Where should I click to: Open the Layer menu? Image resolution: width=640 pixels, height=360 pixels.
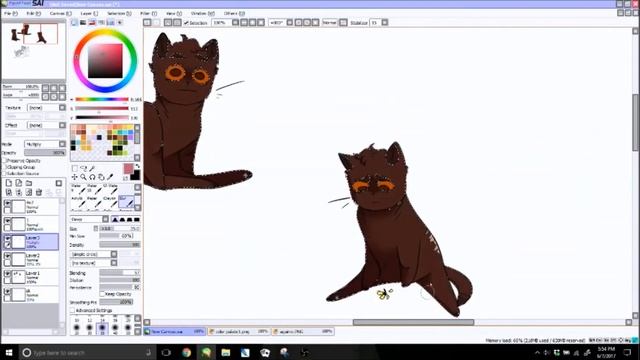89,13
